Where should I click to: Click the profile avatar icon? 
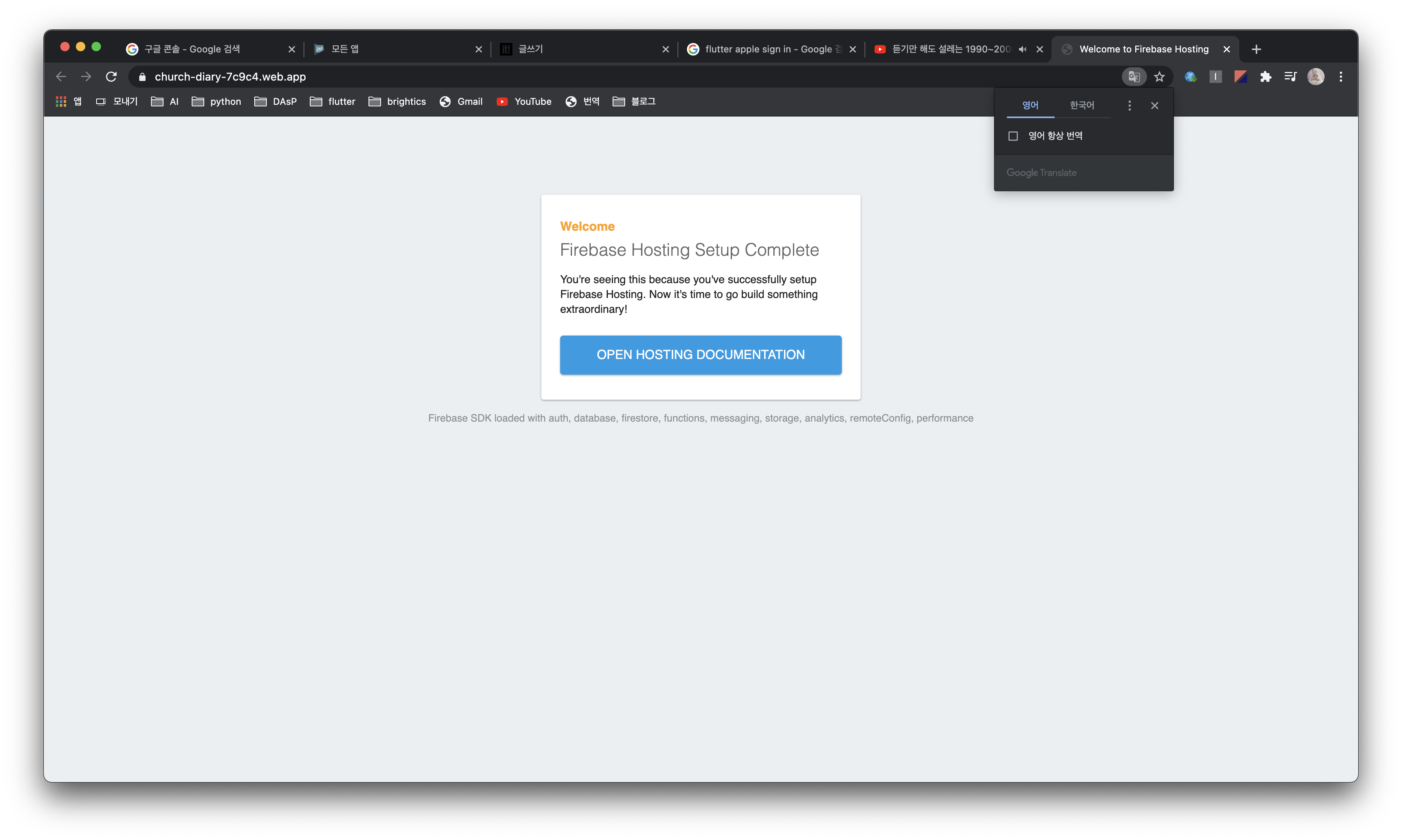click(x=1316, y=76)
